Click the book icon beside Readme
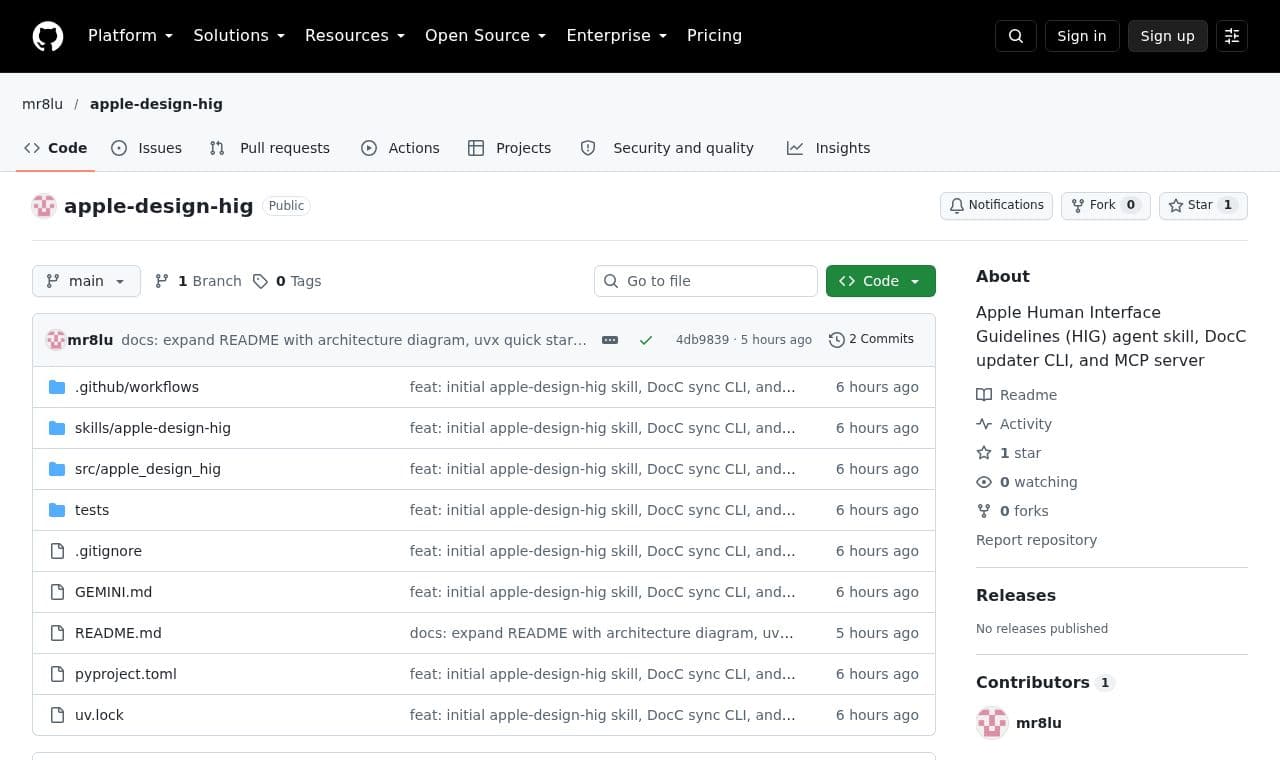This screenshot has width=1280, height=760. (x=984, y=395)
